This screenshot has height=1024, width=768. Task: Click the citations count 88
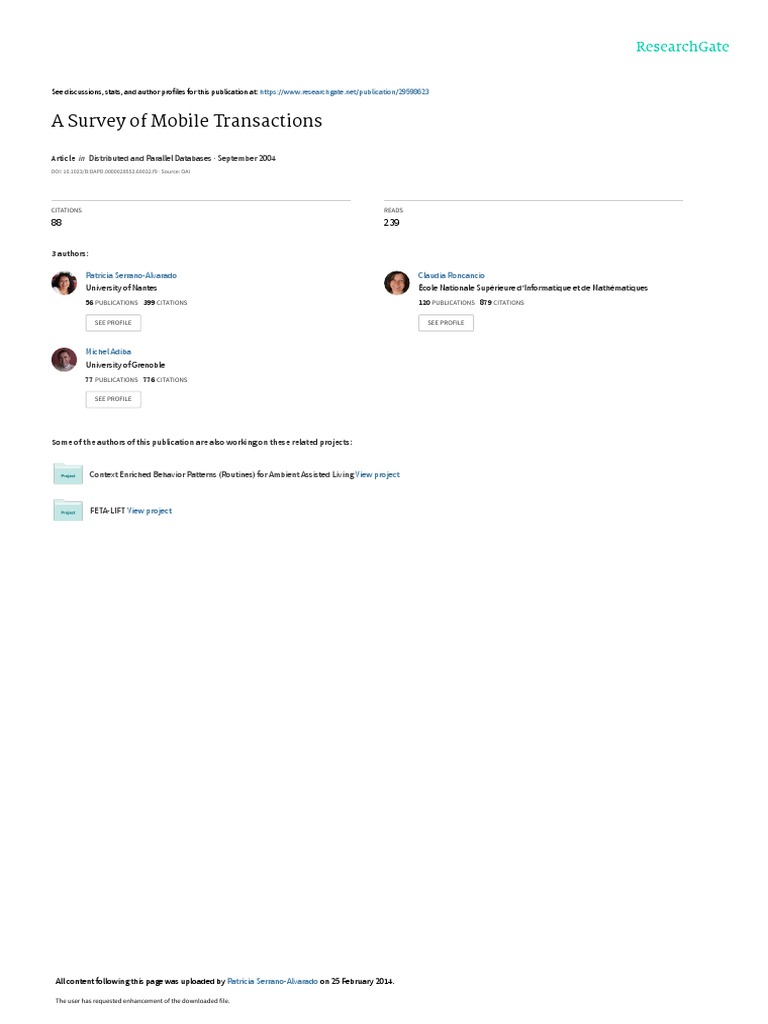(57, 223)
